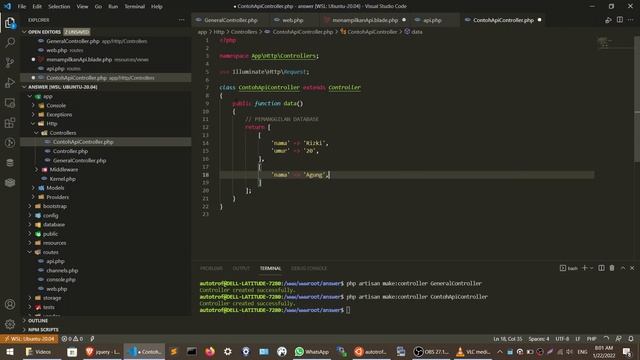Add a new terminal with plus icon
640x360 pixels.
584,268
